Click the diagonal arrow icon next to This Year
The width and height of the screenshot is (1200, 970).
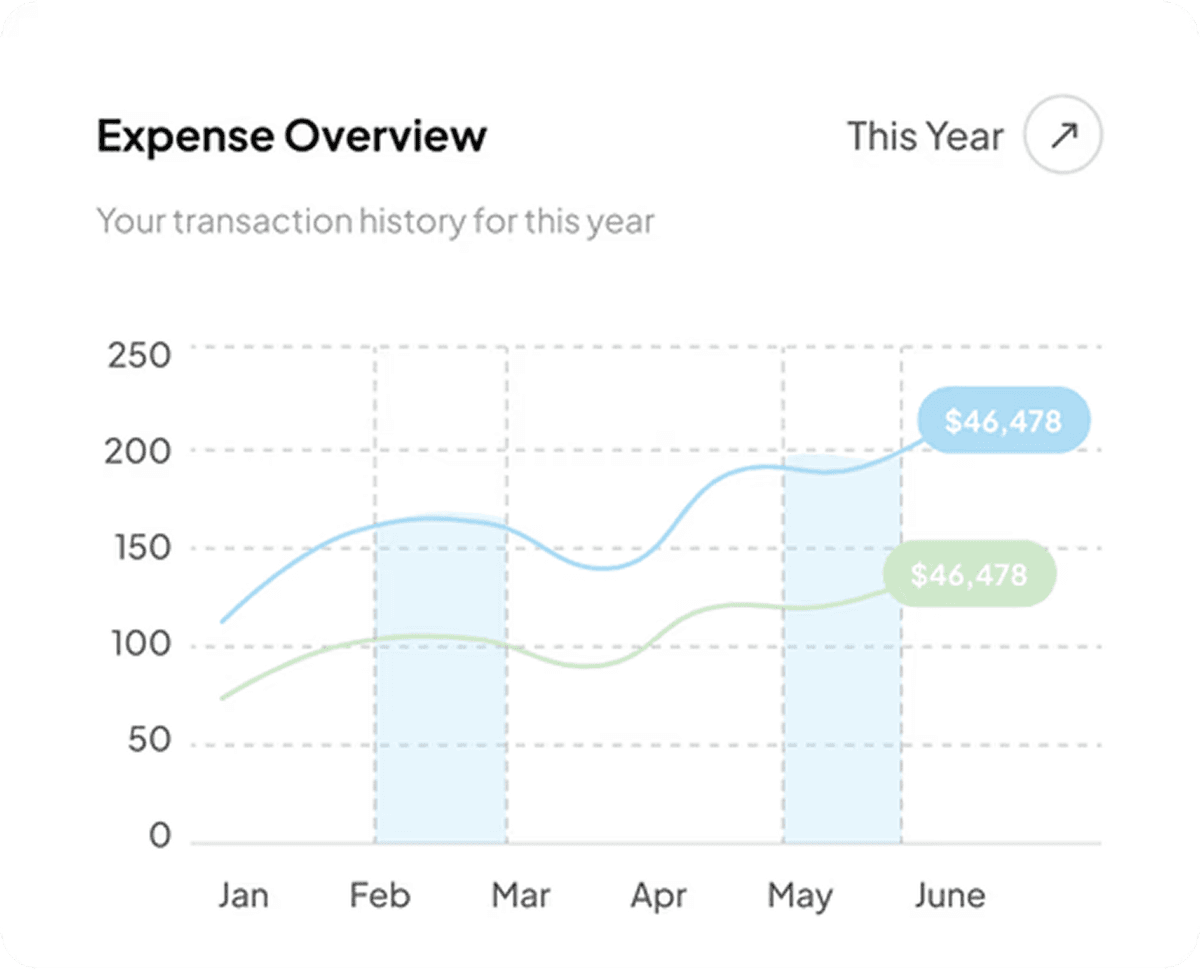(x=1062, y=134)
